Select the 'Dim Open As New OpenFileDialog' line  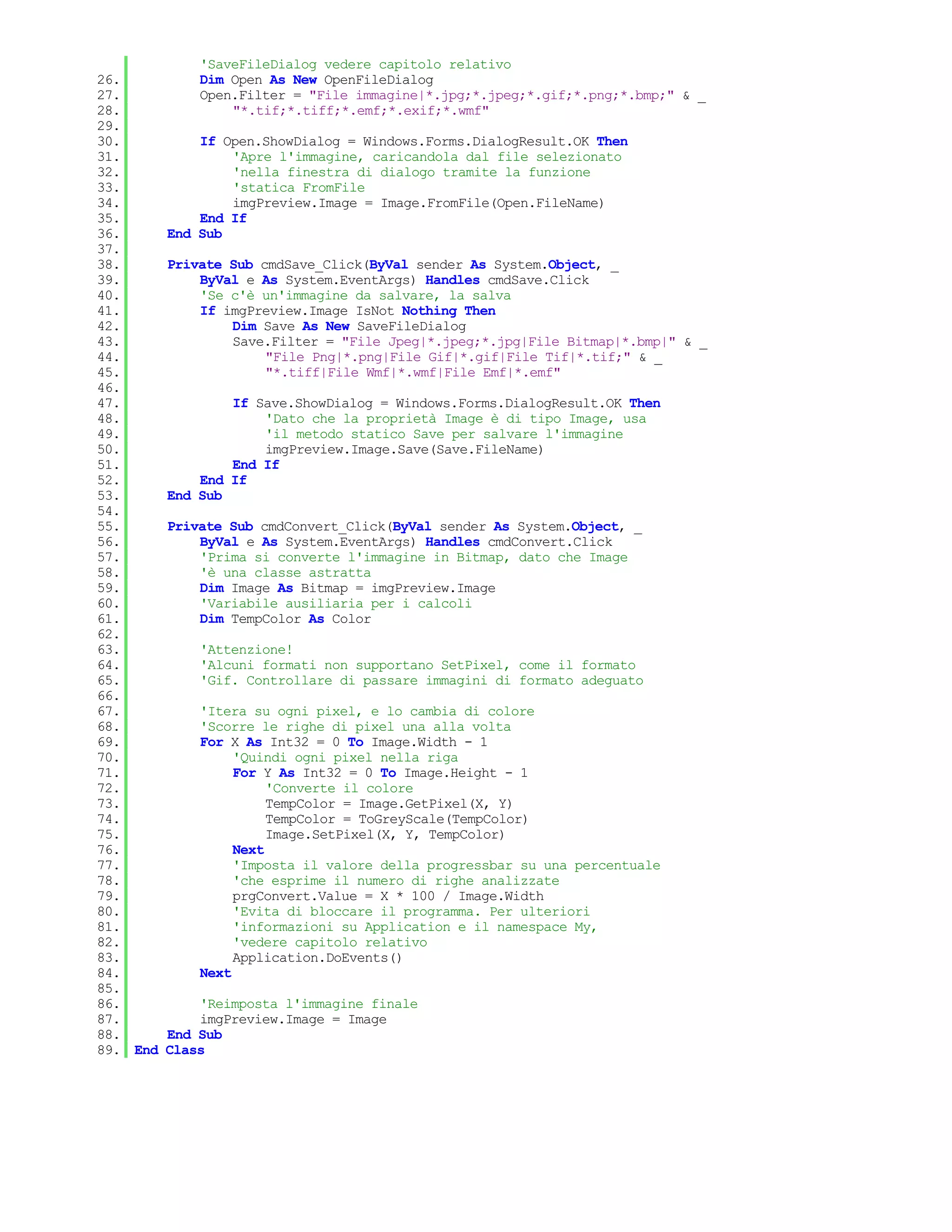317,80
